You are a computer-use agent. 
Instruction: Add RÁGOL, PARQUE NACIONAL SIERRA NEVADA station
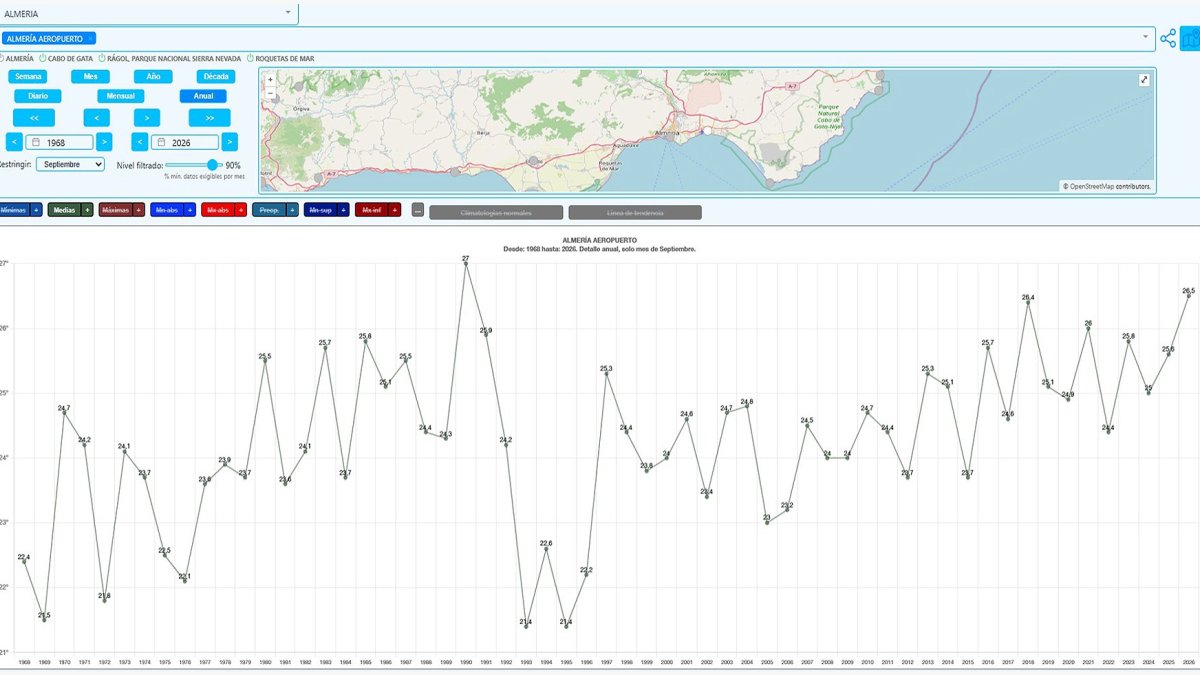tap(102, 58)
